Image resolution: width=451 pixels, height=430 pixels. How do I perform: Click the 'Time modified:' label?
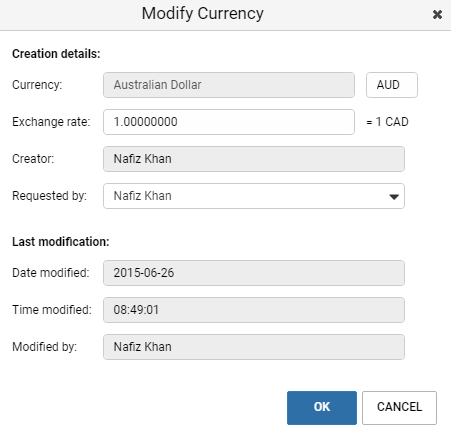[x=52, y=310]
